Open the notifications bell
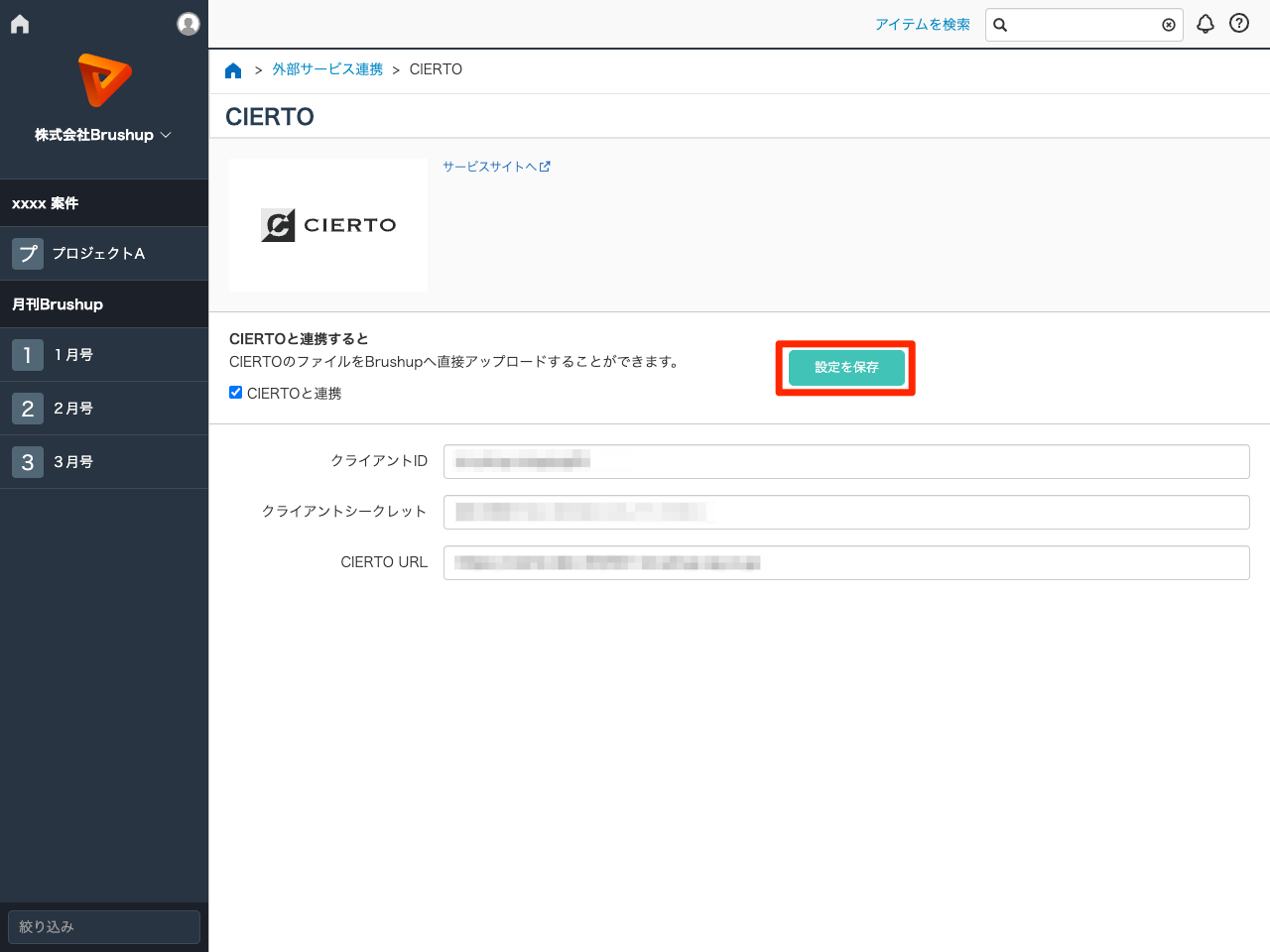Viewport: 1270px width, 952px height. pyautogui.click(x=1206, y=24)
